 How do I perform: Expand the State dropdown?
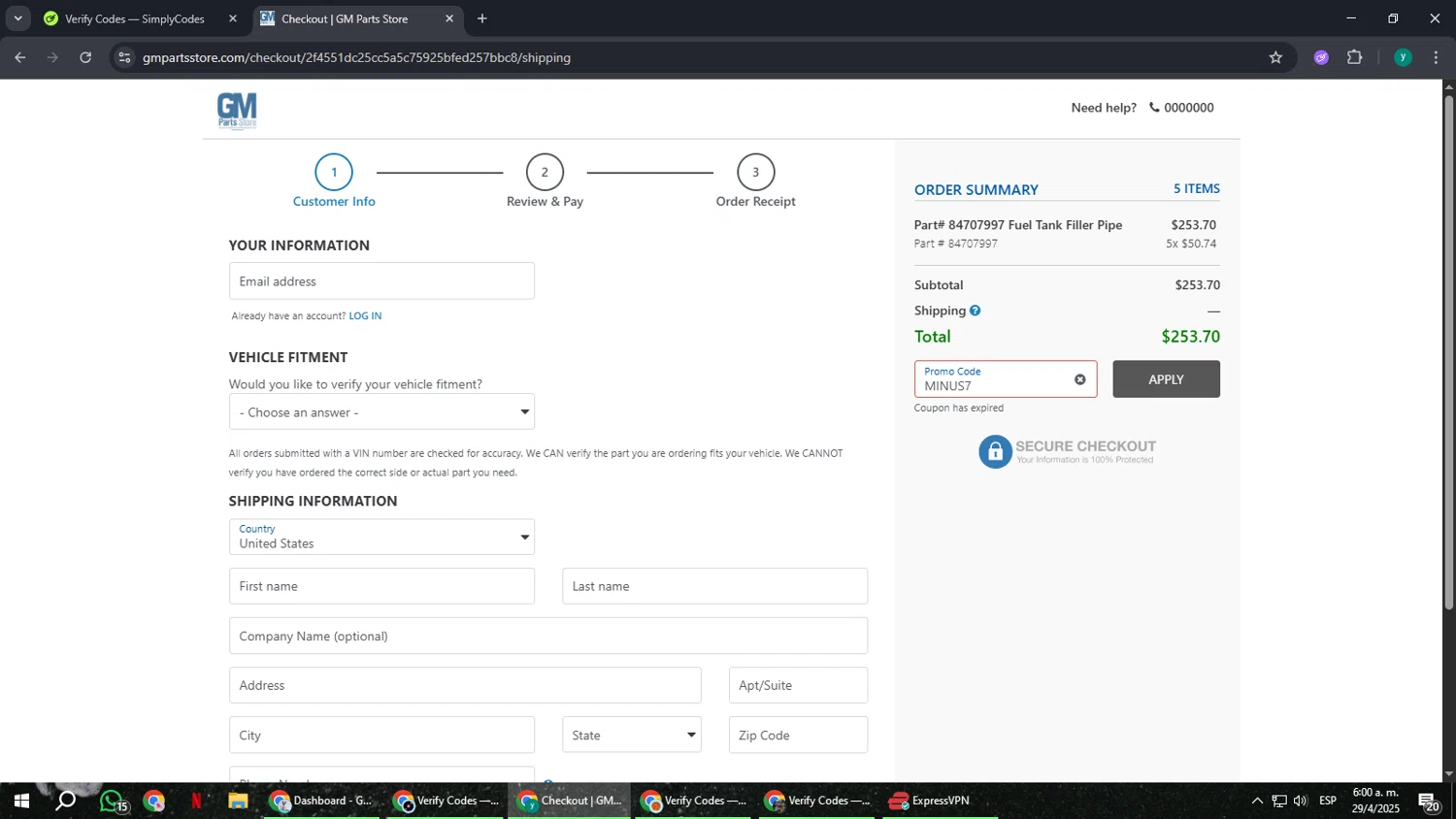631,736
